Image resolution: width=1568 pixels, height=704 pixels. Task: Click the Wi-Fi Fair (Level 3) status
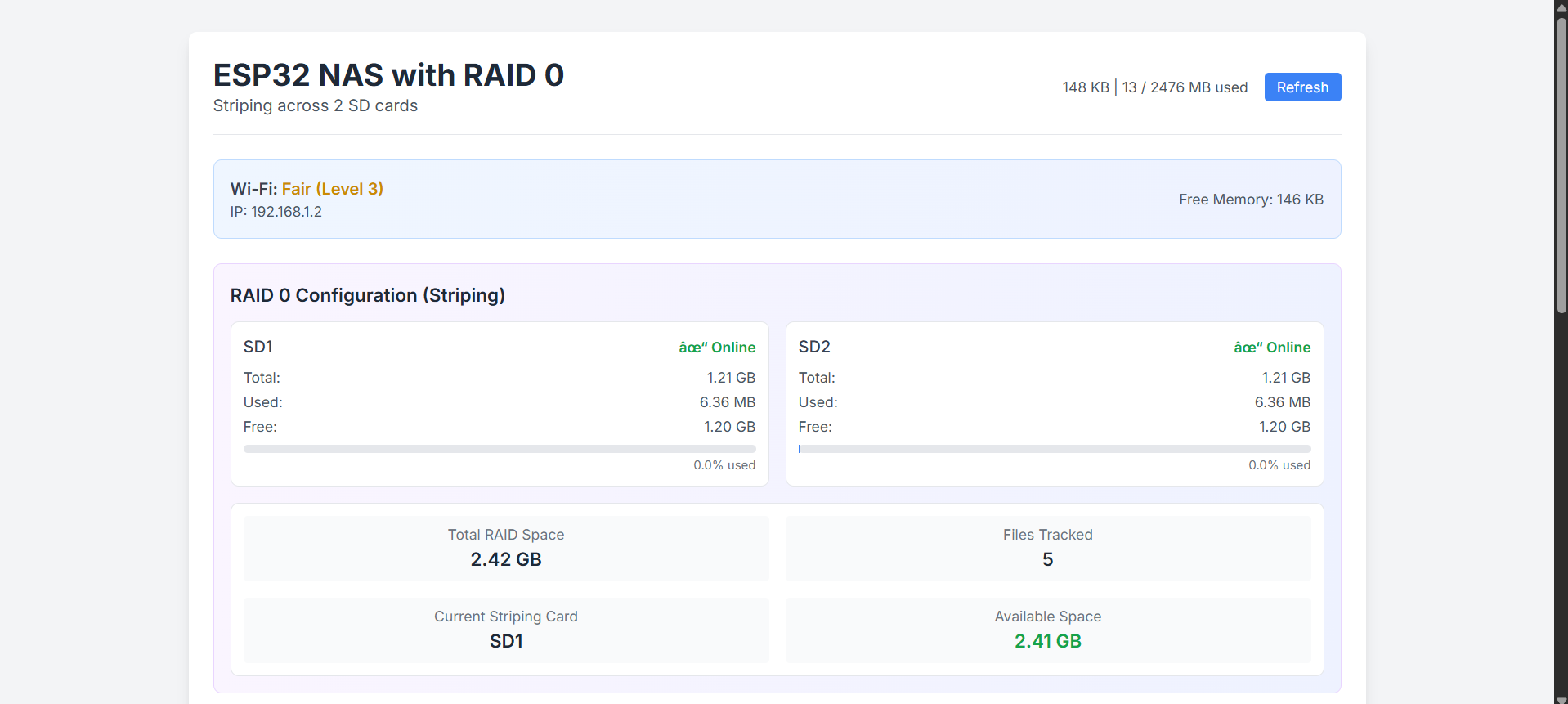click(x=332, y=189)
